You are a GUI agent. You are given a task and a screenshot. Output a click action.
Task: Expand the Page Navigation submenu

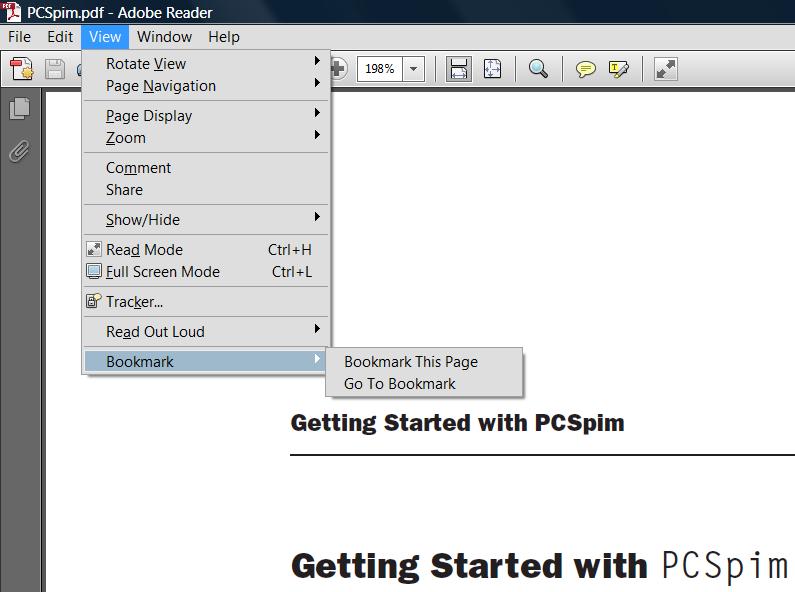click(206, 86)
